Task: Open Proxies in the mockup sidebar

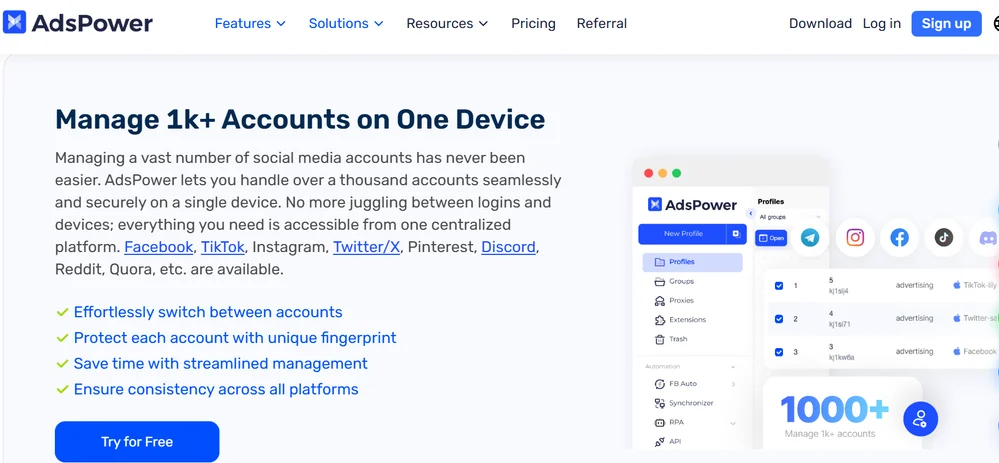Action: 674,300
